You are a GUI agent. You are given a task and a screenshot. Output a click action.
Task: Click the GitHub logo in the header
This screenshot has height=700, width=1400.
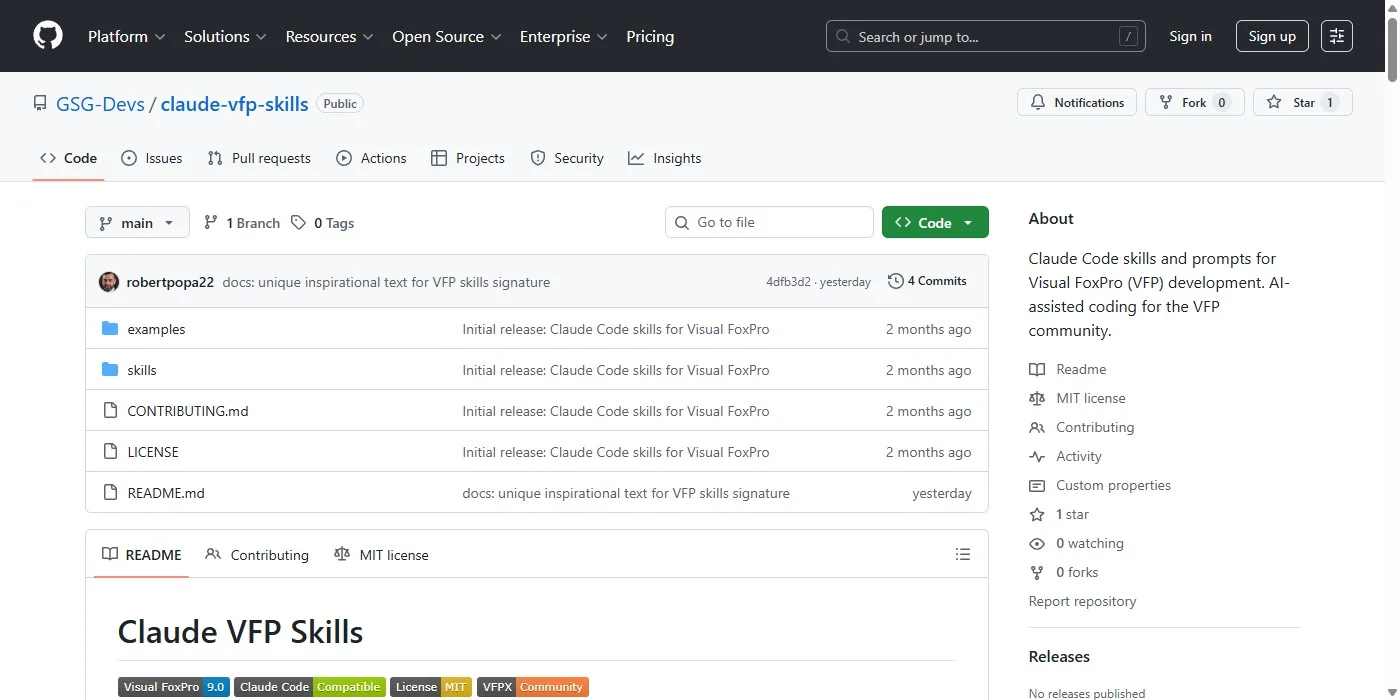pos(47,35)
